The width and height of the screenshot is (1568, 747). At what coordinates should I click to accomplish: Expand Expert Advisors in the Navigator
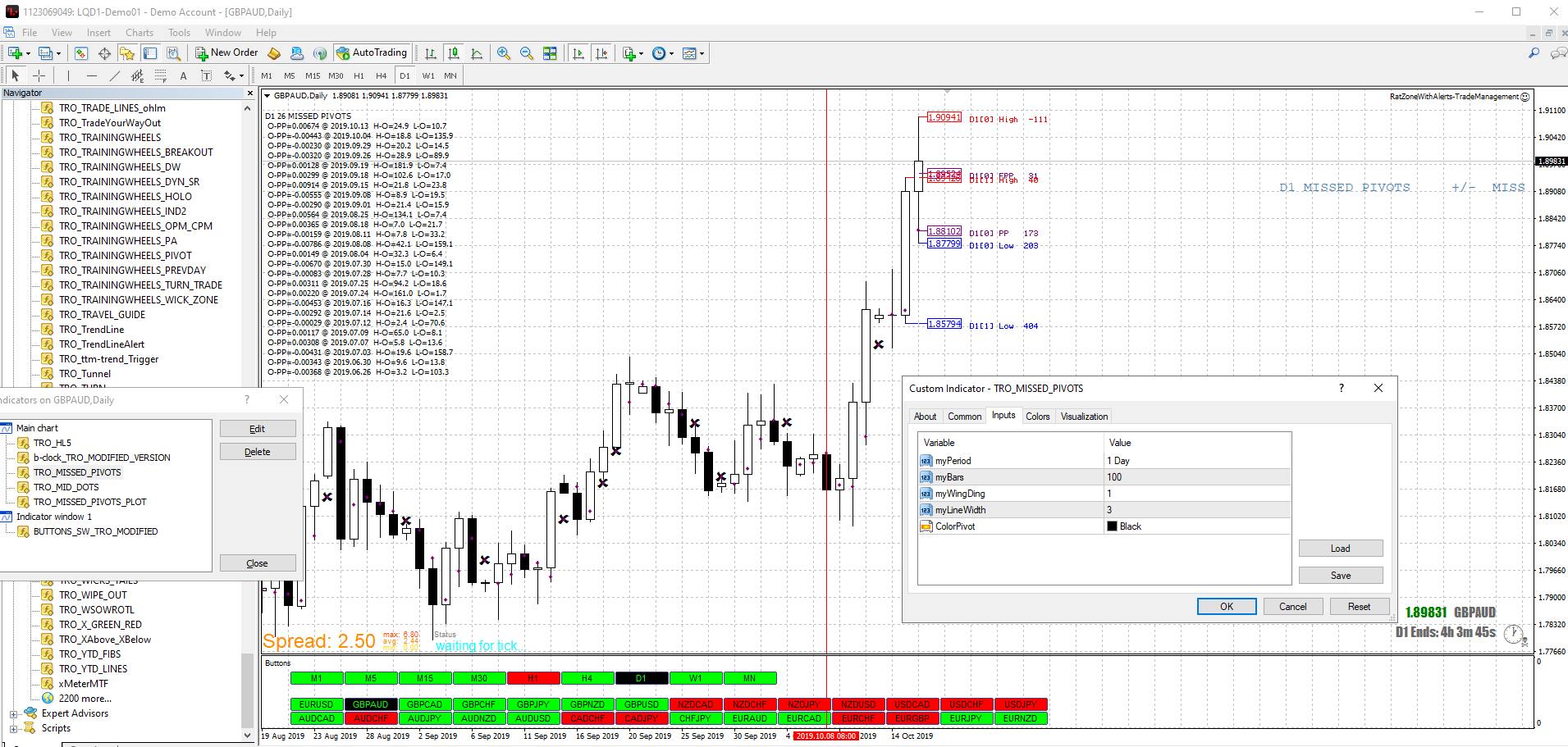point(13,713)
